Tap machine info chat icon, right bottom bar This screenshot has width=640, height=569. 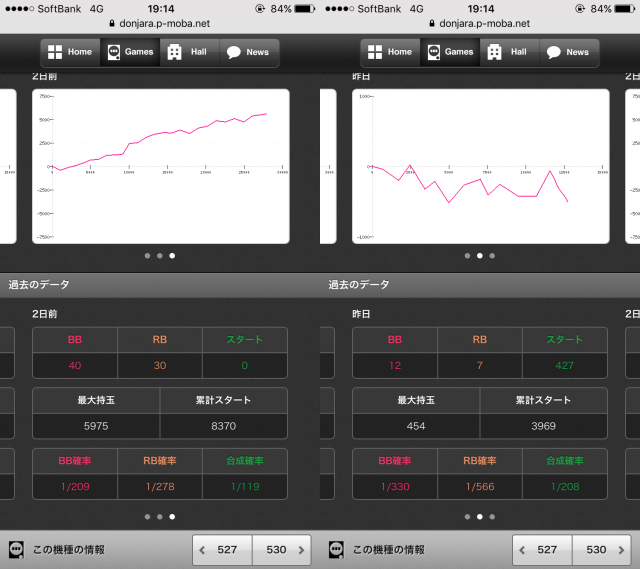[336, 549]
